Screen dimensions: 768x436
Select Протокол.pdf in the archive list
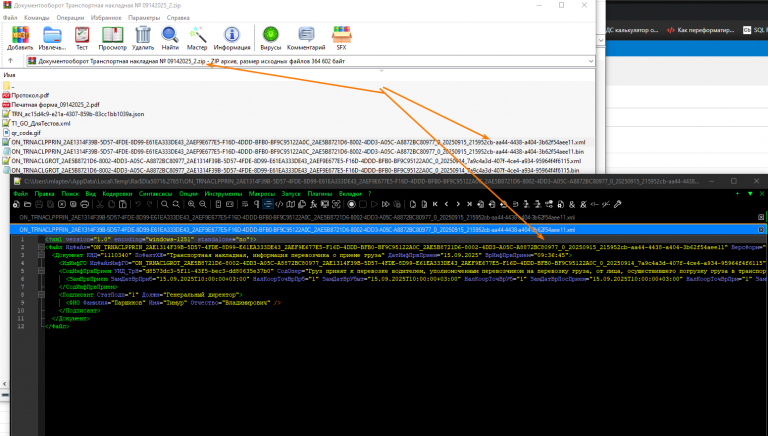26,95
